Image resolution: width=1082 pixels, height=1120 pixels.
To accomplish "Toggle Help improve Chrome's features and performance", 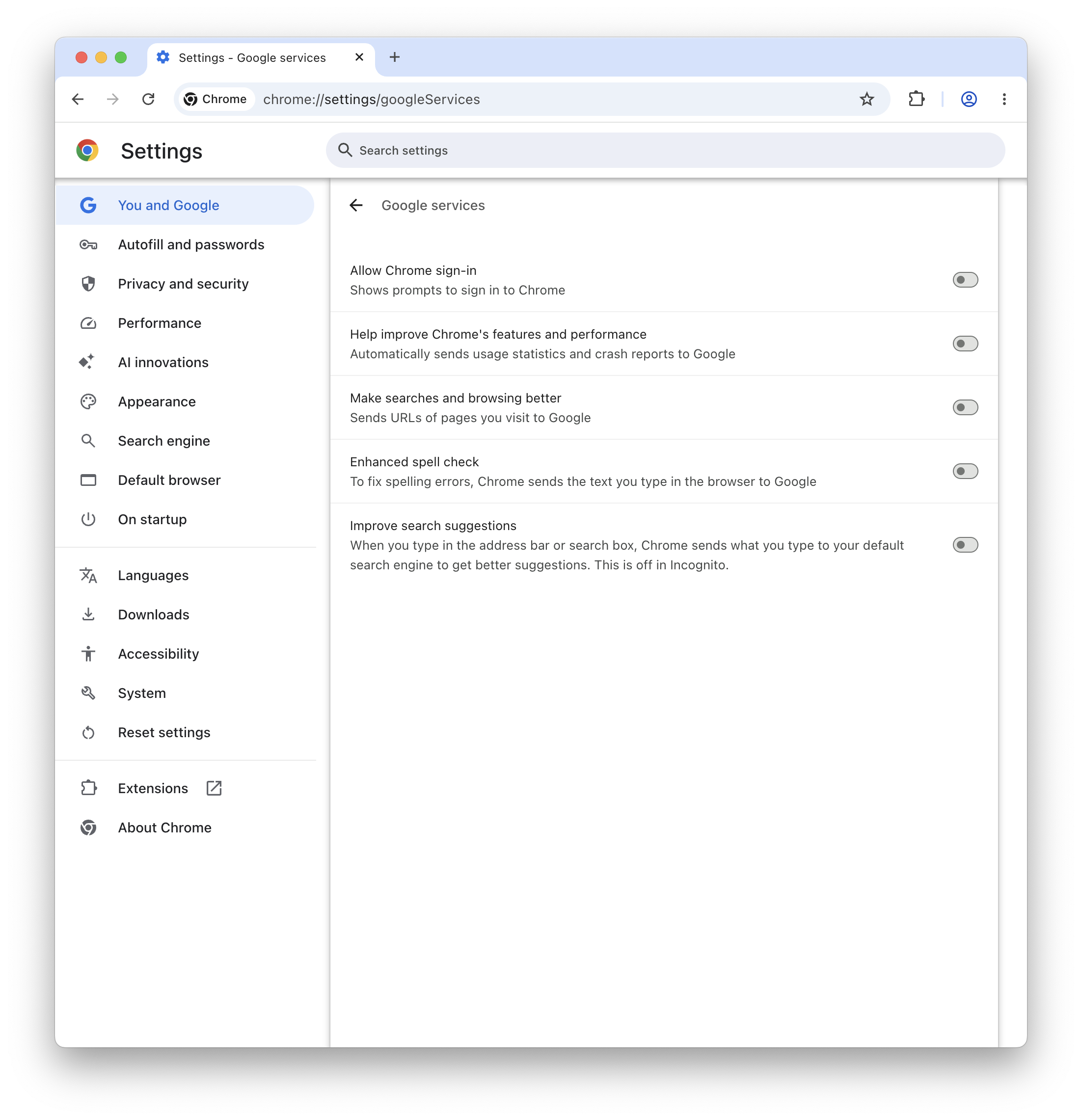I will click(965, 344).
